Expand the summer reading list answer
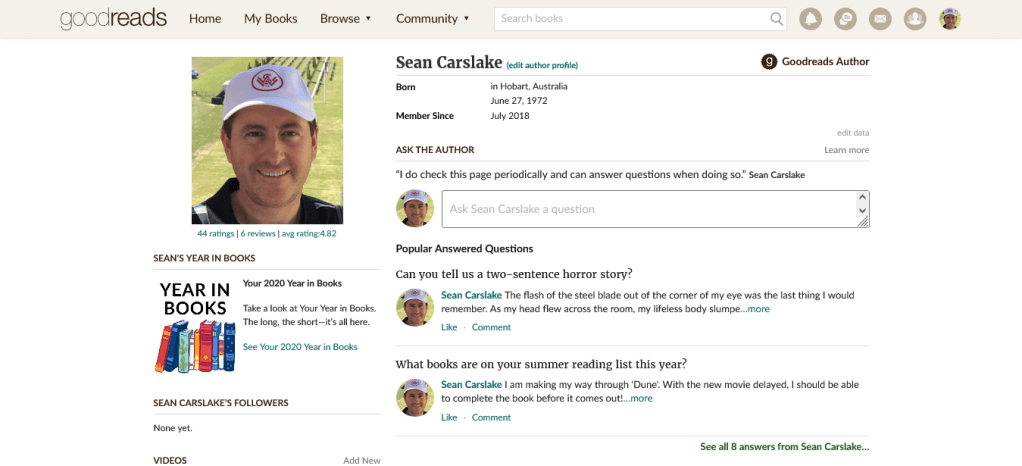Image resolution: width=1022 pixels, height=466 pixels. [x=640, y=398]
